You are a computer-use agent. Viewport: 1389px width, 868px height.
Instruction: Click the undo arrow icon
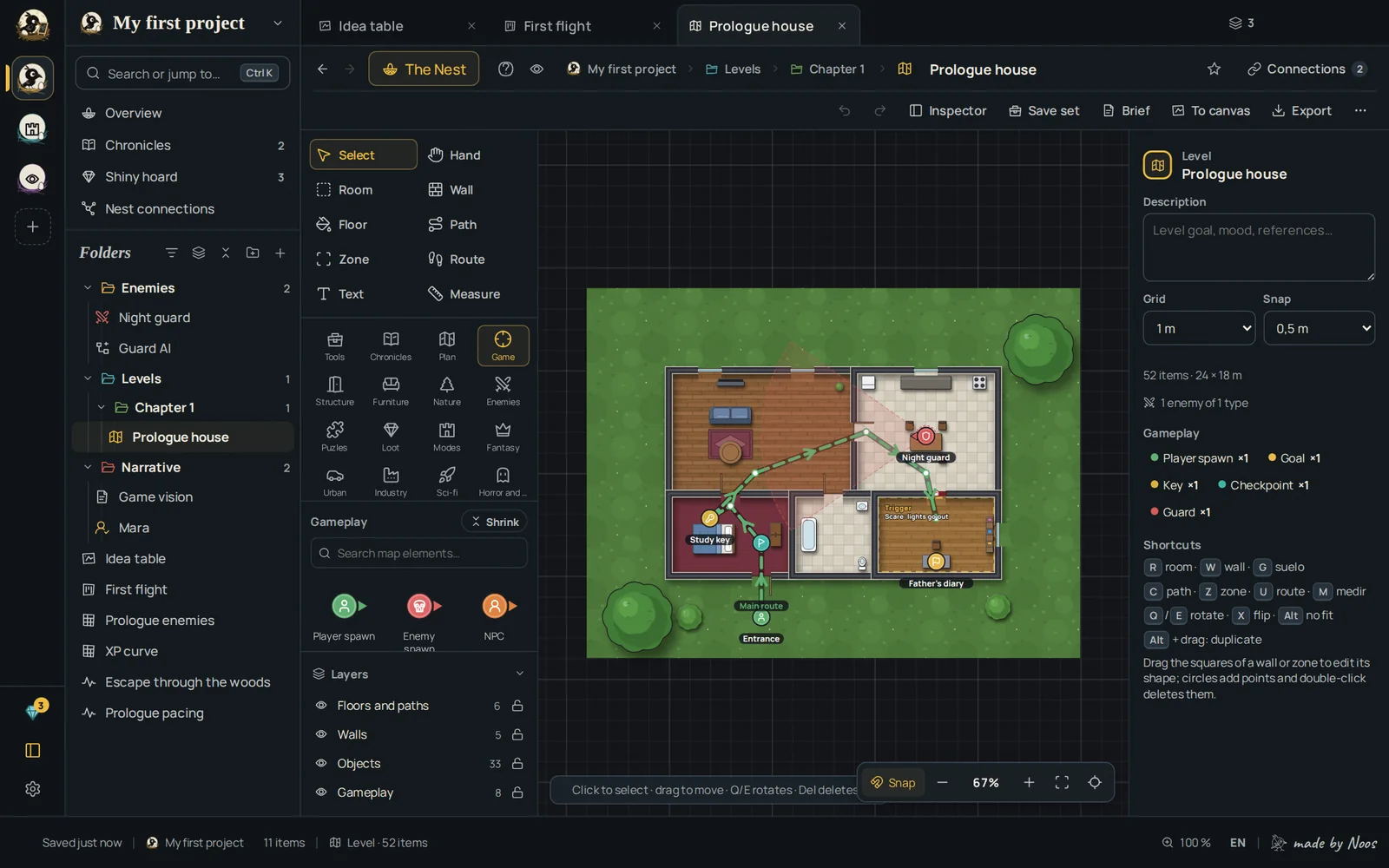844,110
